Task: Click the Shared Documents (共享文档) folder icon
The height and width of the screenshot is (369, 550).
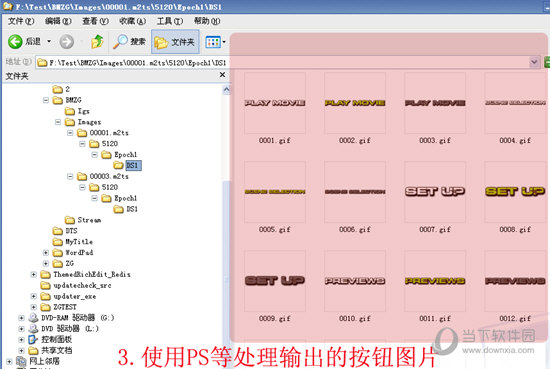Action: (x=33, y=350)
